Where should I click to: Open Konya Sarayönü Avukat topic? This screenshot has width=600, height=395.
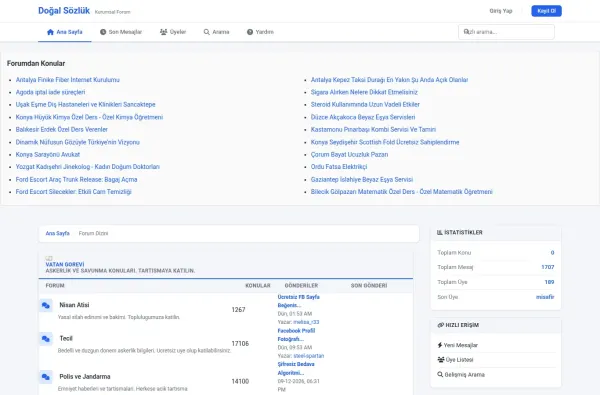pyautogui.click(x=48, y=154)
